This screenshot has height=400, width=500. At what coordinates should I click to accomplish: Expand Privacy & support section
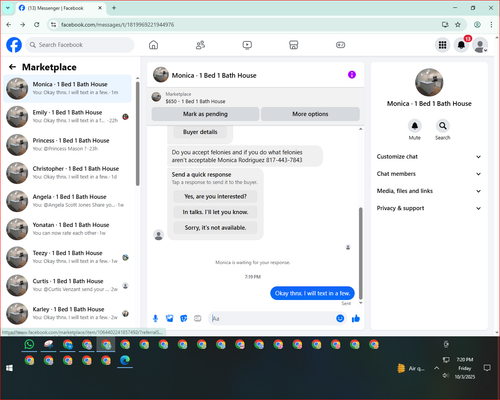(x=429, y=208)
